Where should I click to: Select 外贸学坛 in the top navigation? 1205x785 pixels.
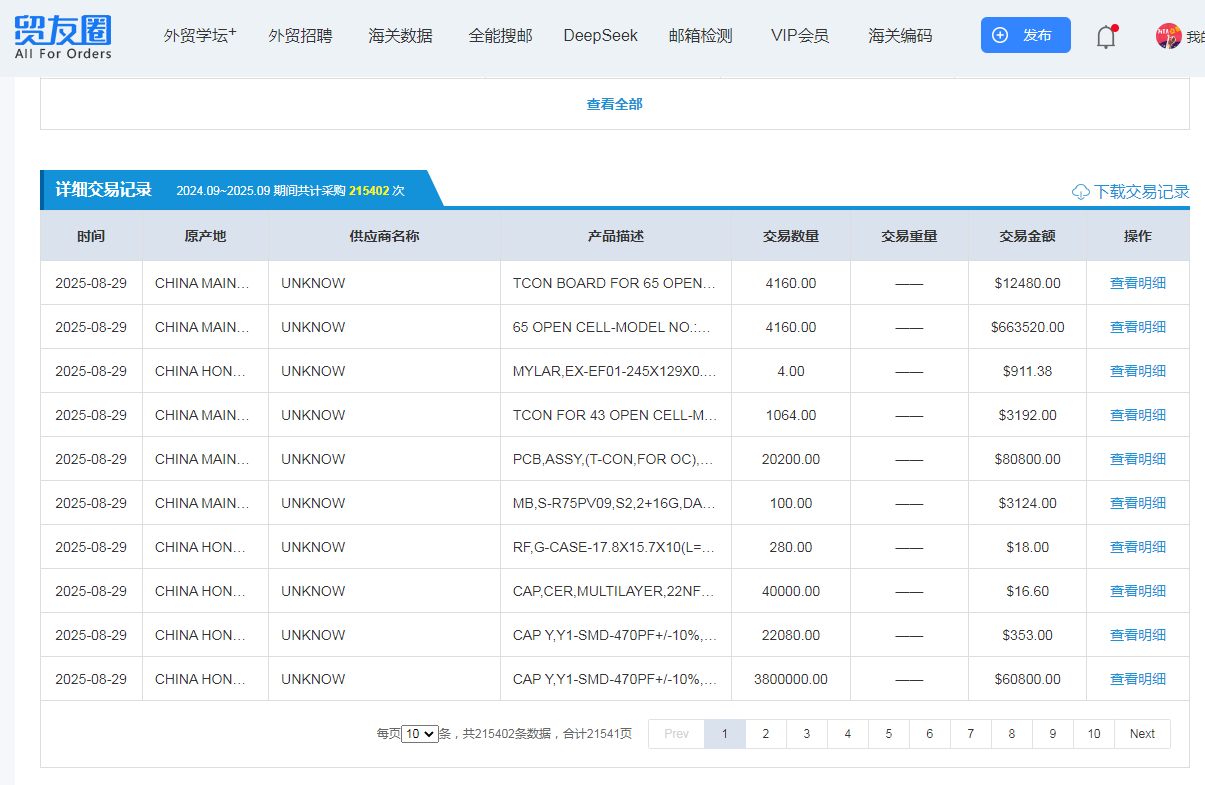click(200, 36)
